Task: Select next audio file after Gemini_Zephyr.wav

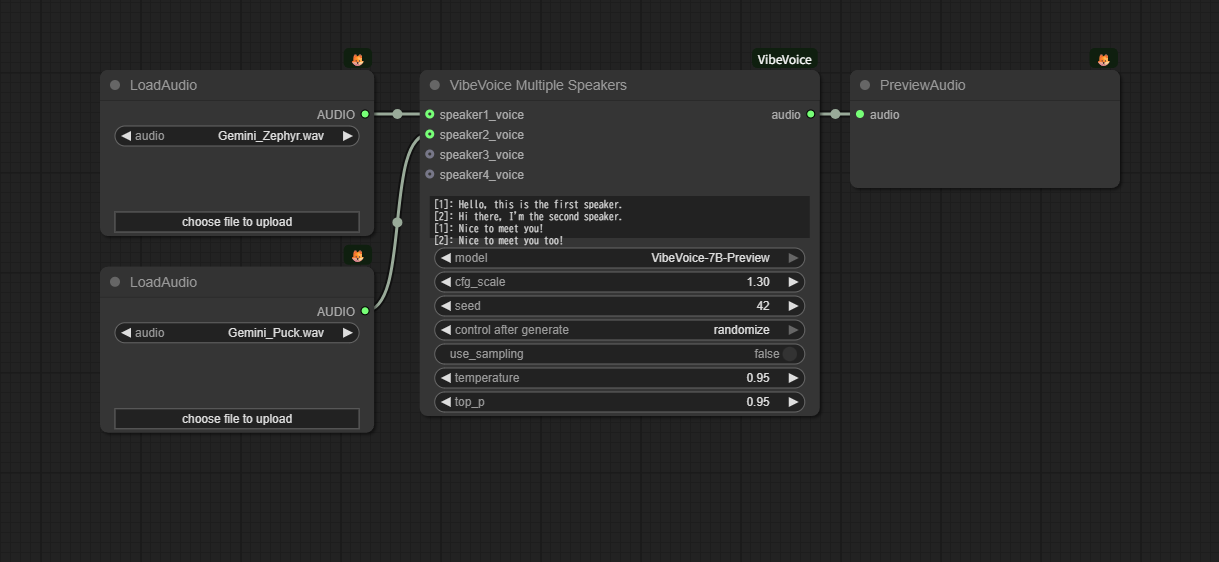Action: 348,136
